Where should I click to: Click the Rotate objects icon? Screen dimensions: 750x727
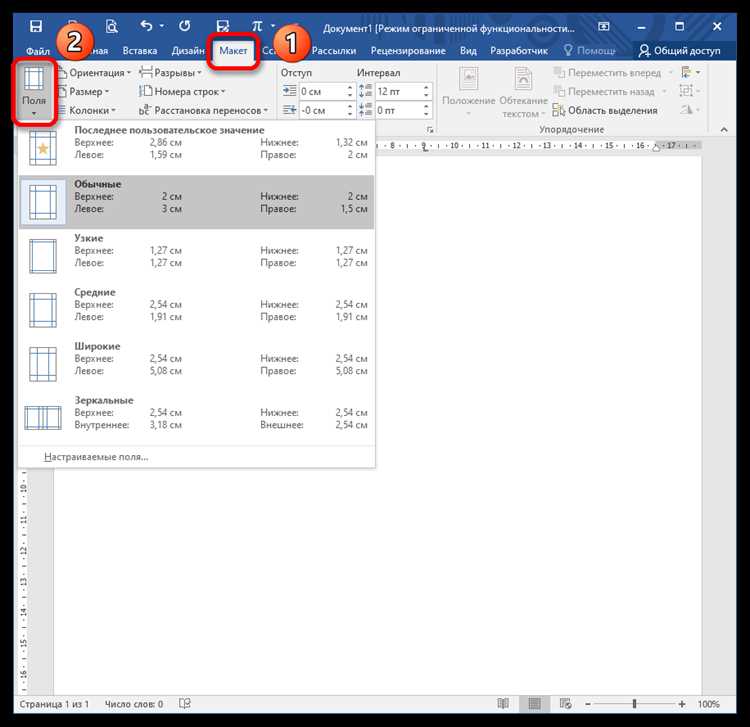click(689, 110)
